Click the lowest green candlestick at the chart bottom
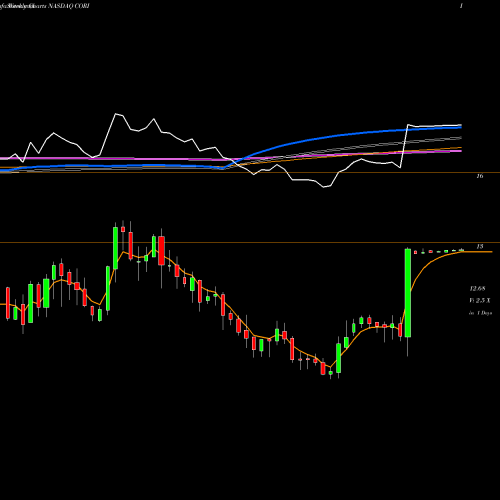Image resolution: width=500 pixels, height=500 pixels. click(x=331, y=373)
